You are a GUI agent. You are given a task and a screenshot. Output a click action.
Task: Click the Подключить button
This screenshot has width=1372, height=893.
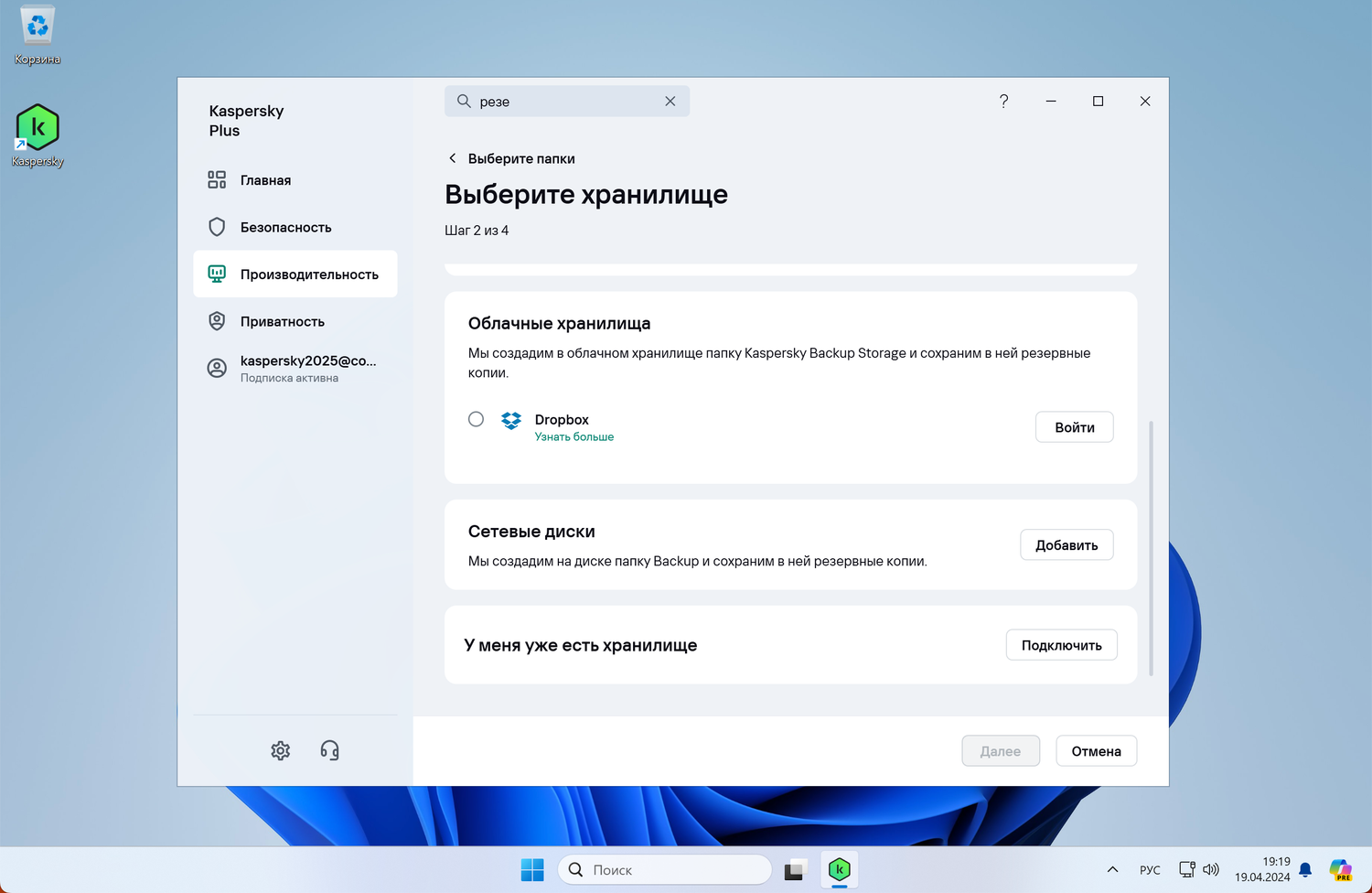1062,645
